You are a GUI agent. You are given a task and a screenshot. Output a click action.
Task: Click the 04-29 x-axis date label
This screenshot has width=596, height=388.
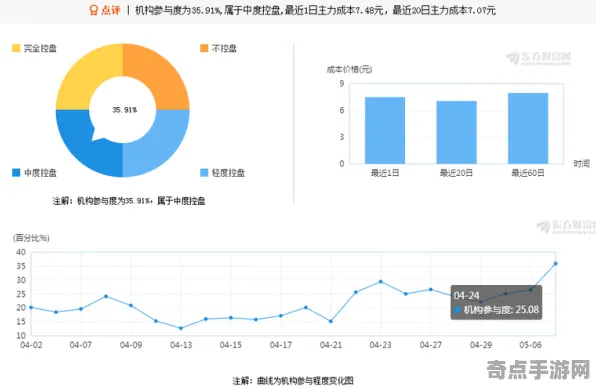[x=481, y=345]
